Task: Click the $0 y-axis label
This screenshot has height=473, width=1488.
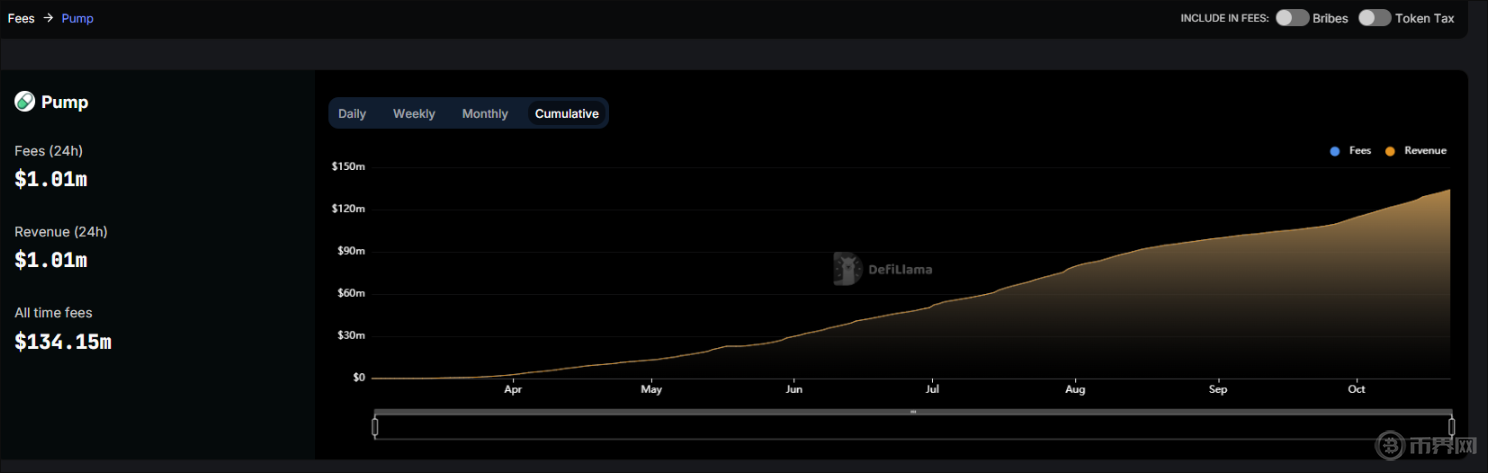Action: point(358,378)
